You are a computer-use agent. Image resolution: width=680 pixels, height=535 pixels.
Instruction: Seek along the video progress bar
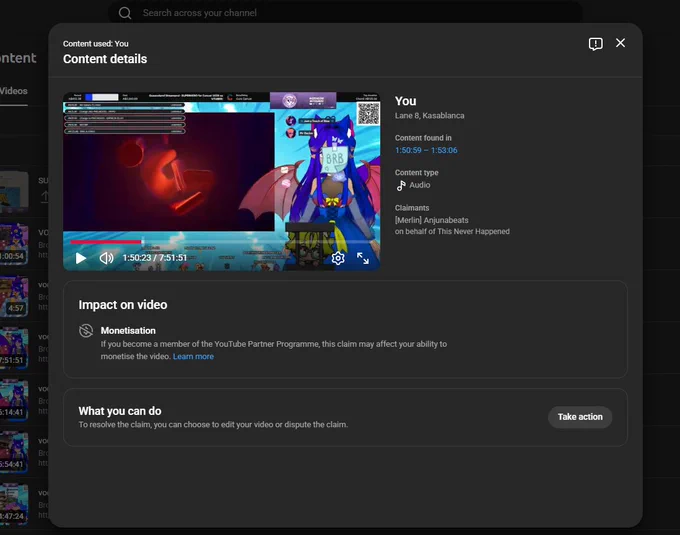221,241
